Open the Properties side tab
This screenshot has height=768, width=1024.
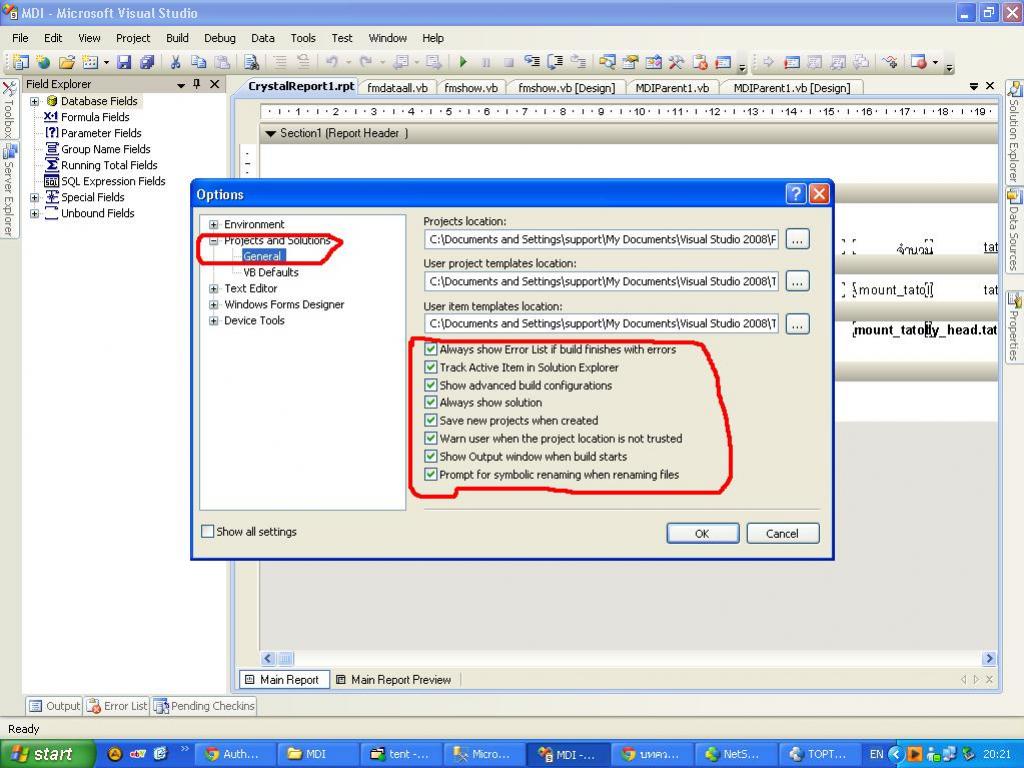[1014, 326]
